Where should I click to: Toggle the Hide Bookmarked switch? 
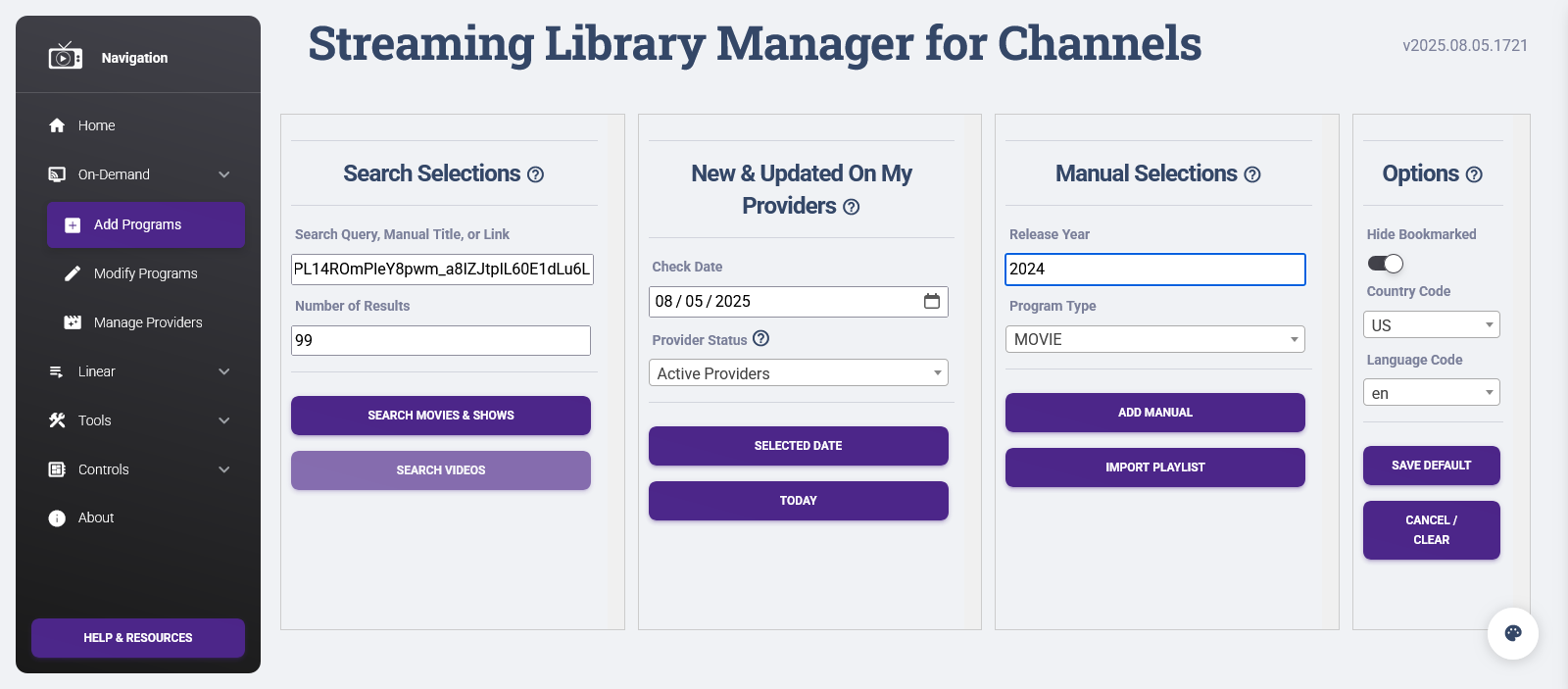1386,264
